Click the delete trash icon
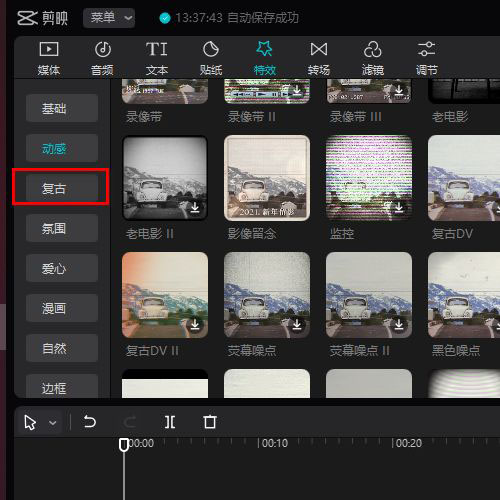The height and width of the screenshot is (500, 500). pos(210,422)
